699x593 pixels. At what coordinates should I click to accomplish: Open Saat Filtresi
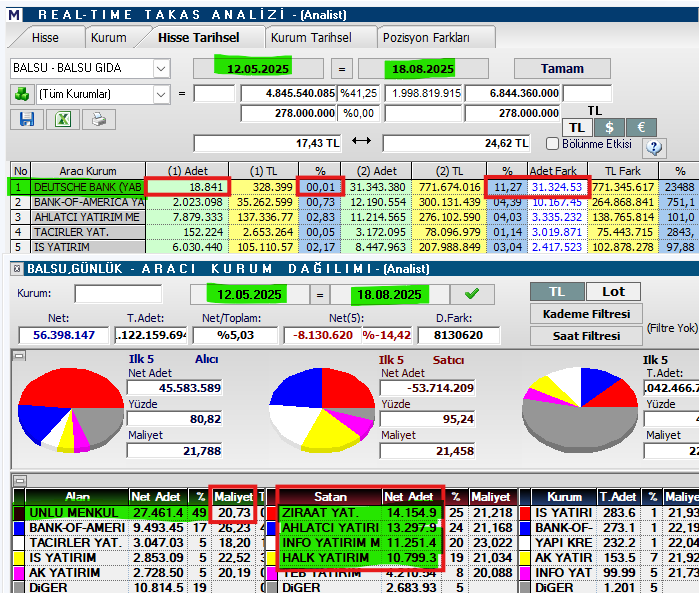point(586,336)
